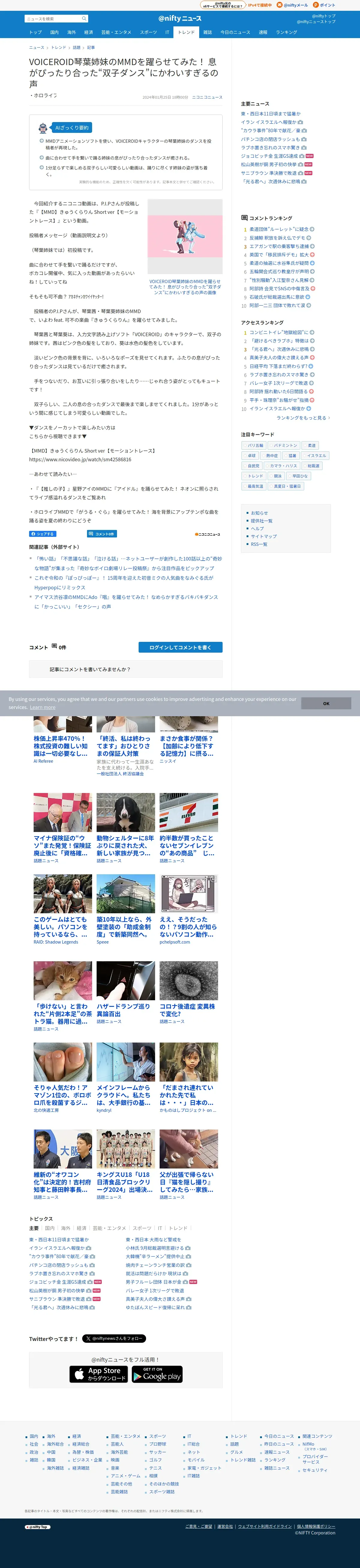This screenshot has width=360, height=1568.
Task: Select the スポーツ navigation tab
Action: (148, 32)
